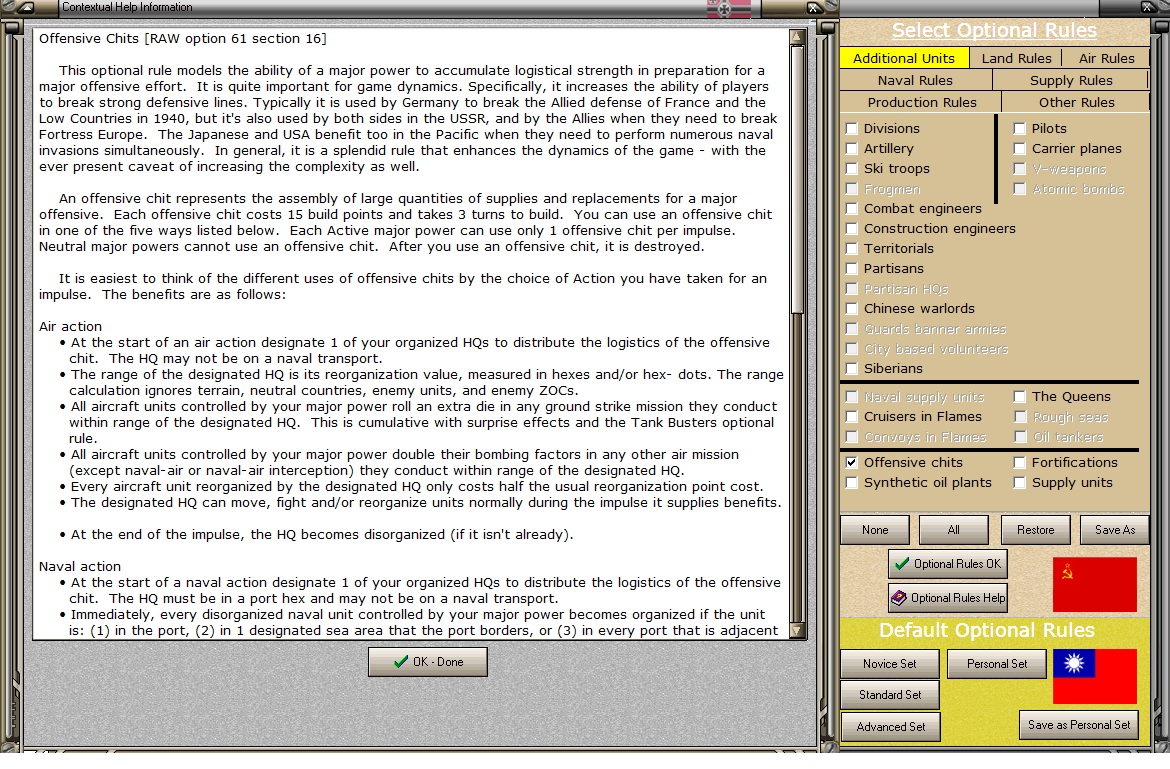The height and width of the screenshot is (769, 1170).
Task: Select the Naval Rules tab
Action: coord(916,80)
